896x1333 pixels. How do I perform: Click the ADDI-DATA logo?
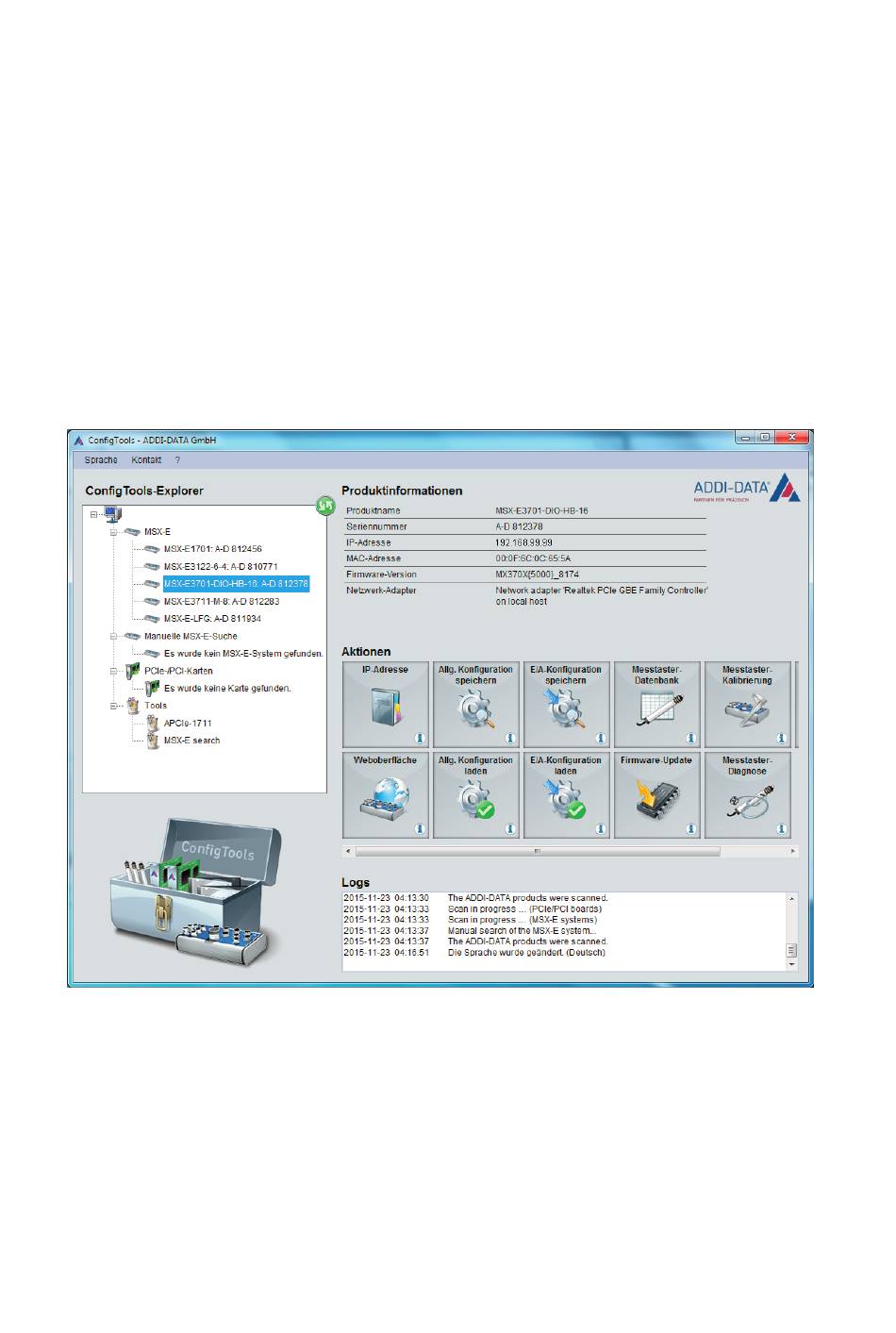coord(747,488)
